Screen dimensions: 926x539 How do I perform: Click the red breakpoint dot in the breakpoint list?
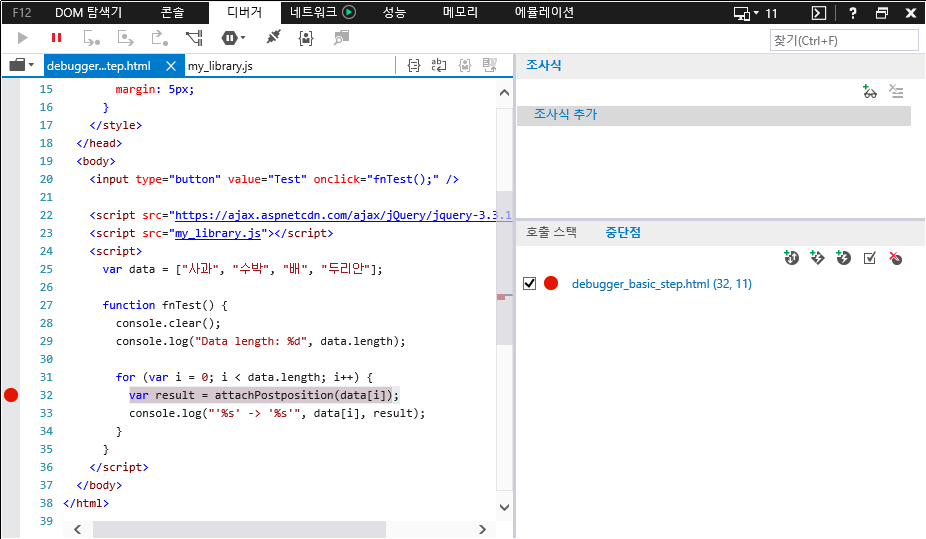click(x=551, y=283)
